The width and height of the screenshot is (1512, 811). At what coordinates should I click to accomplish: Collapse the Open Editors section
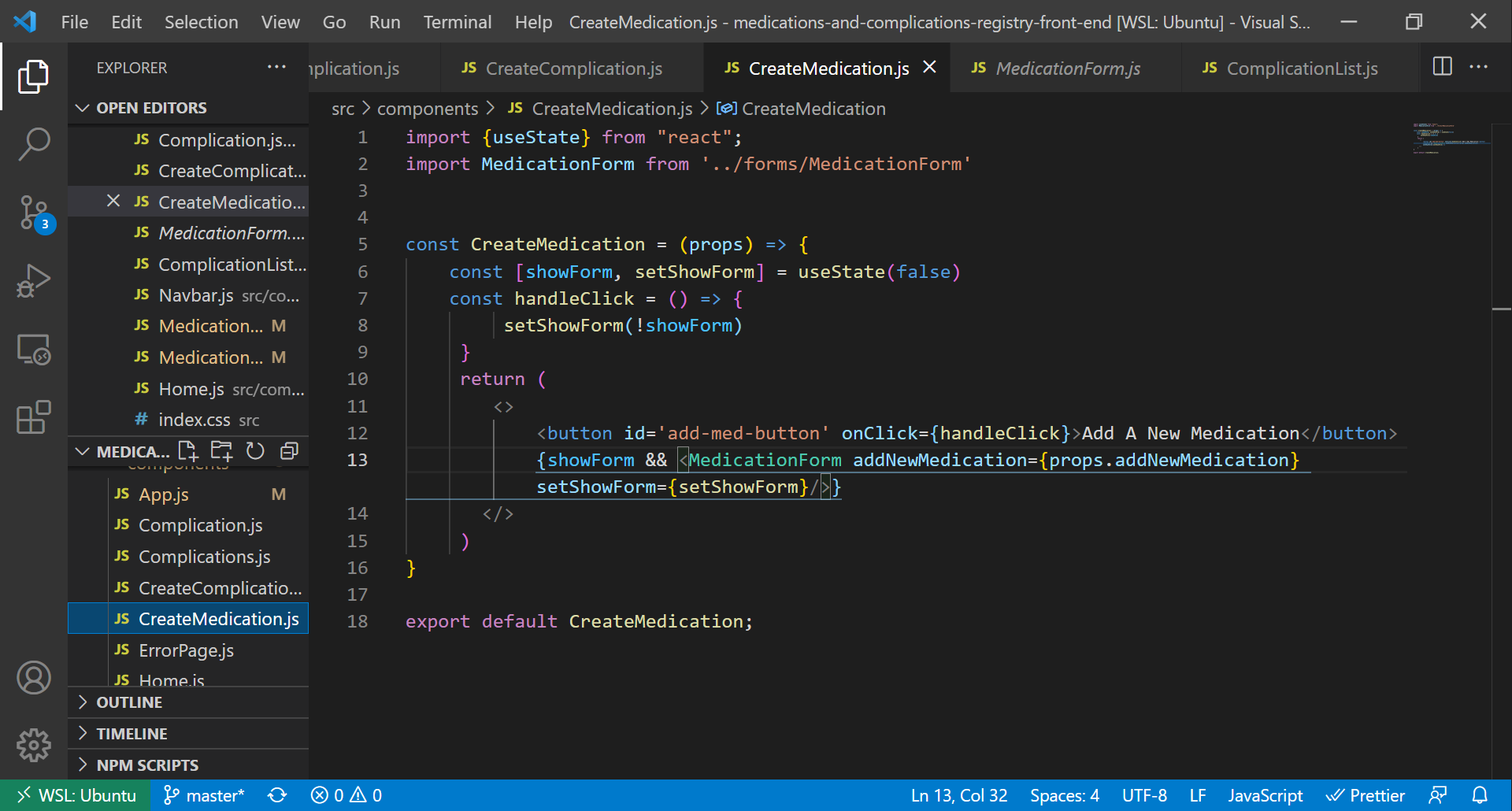83,108
